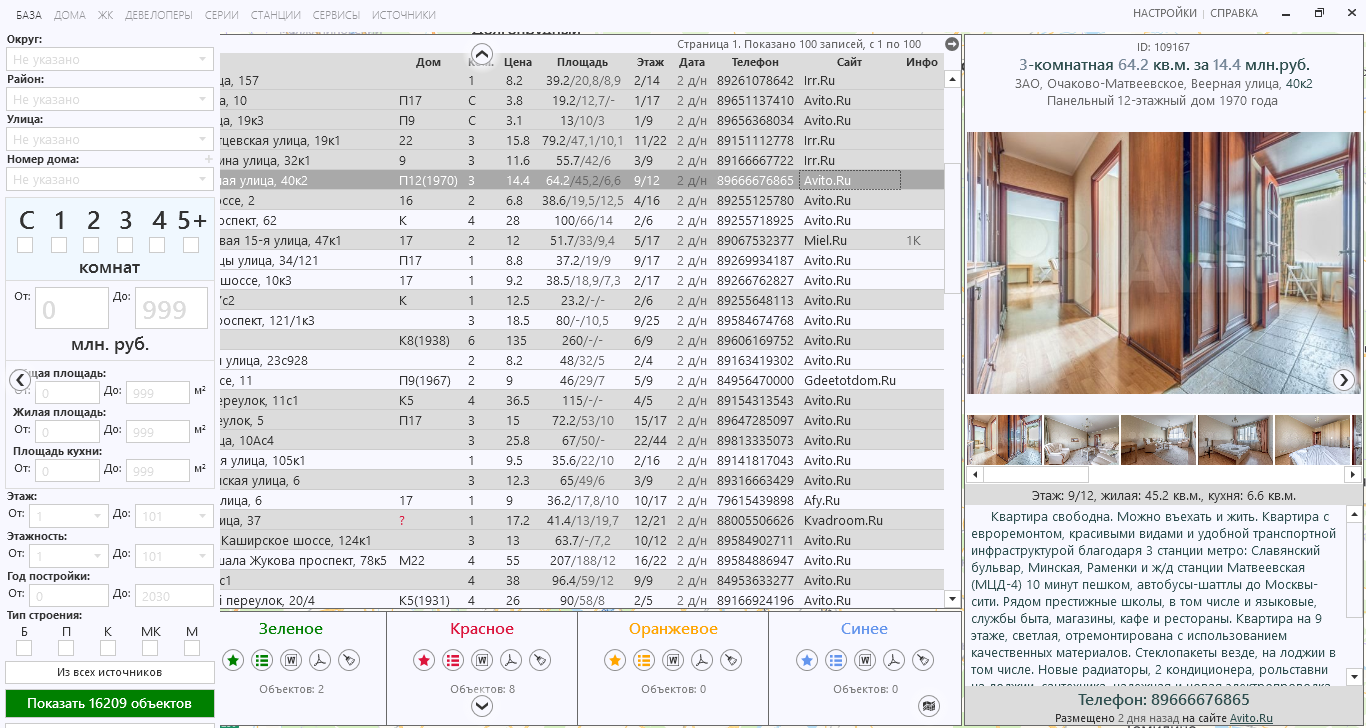Show next photo in apartment gallery

click(1344, 380)
